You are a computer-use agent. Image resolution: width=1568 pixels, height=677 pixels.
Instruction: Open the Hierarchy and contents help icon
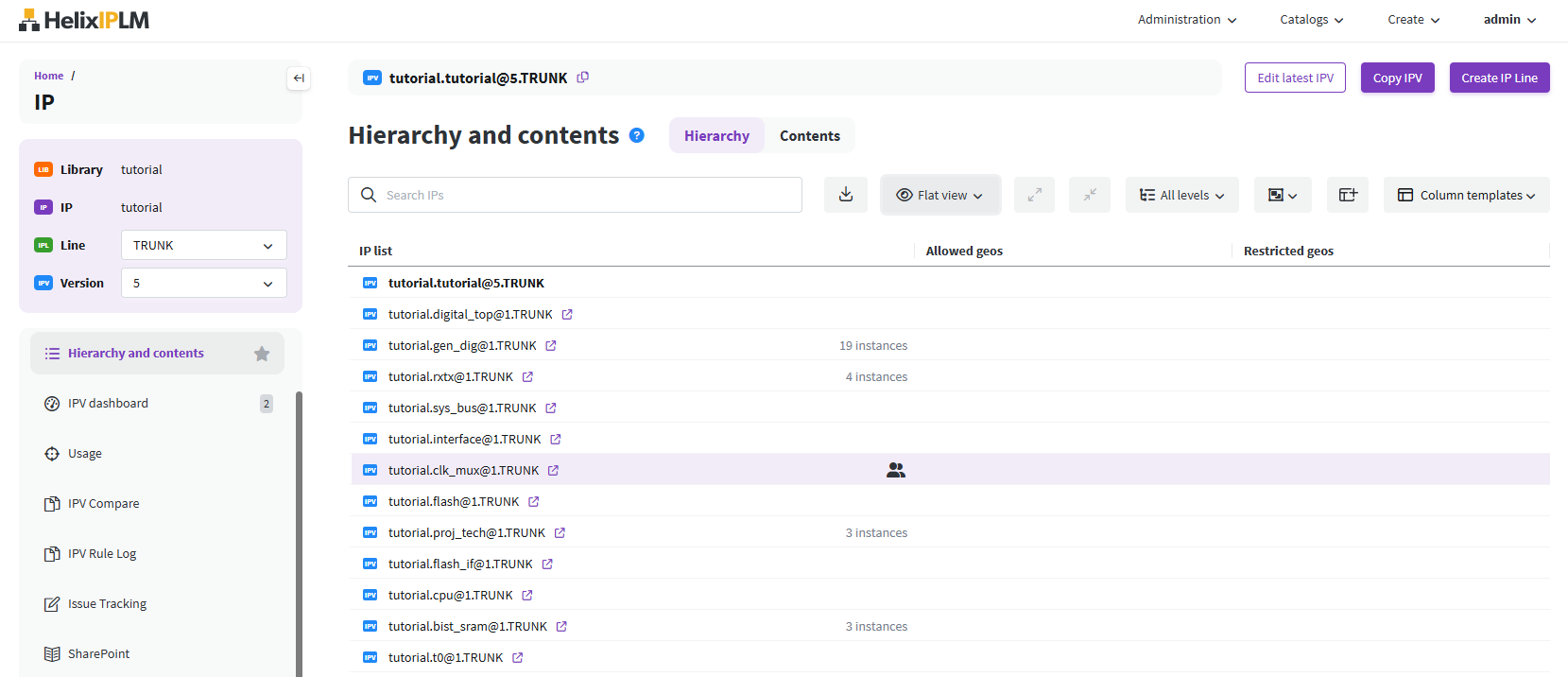coord(637,135)
